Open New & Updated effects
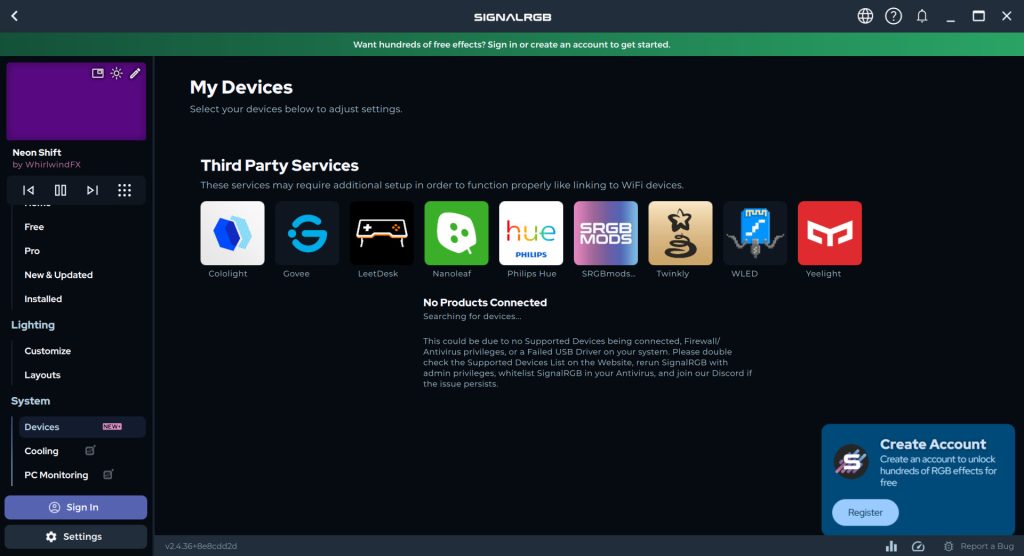Screen dimensions: 1024x556 [x=58, y=275]
